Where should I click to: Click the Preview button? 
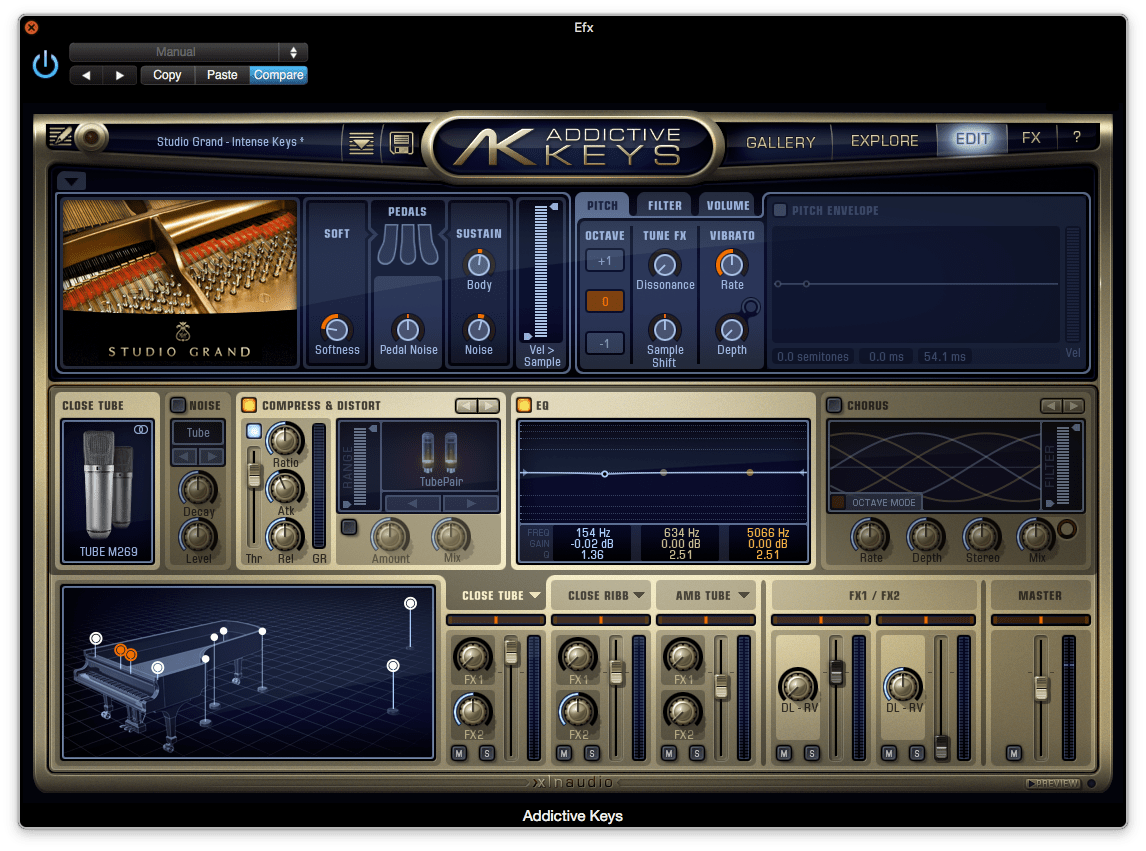click(1053, 783)
